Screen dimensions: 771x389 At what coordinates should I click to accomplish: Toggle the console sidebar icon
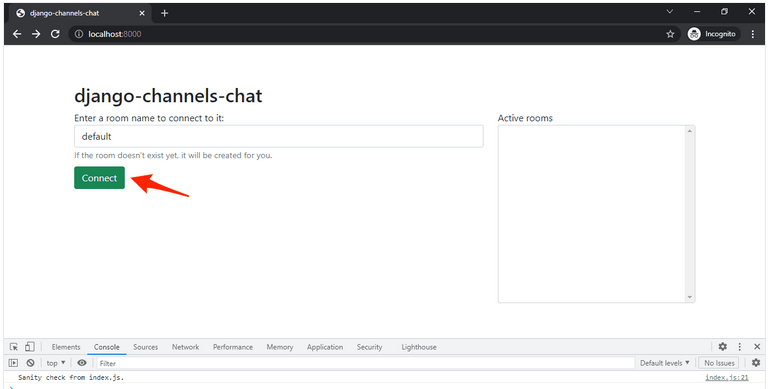tap(14, 363)
